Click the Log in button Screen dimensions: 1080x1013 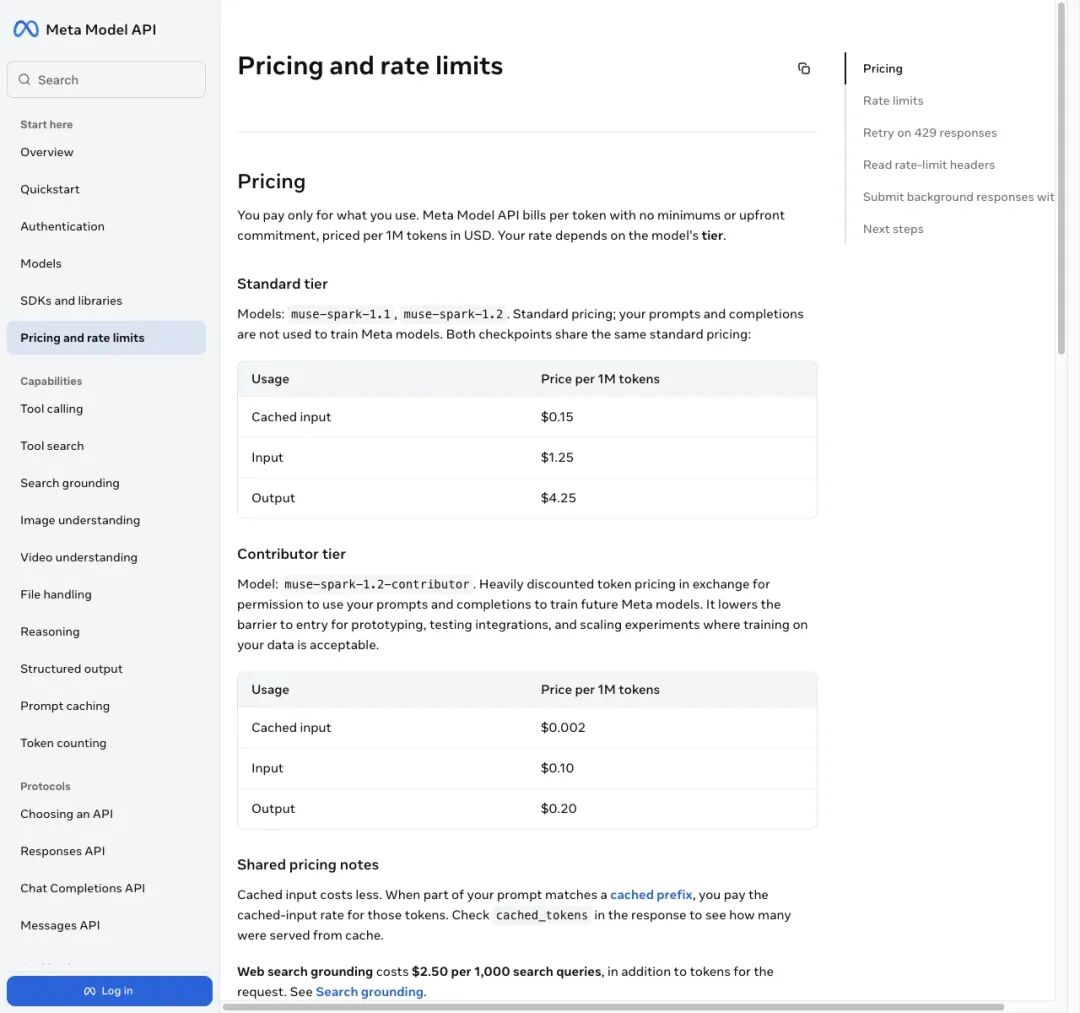(x=110, y=991)
